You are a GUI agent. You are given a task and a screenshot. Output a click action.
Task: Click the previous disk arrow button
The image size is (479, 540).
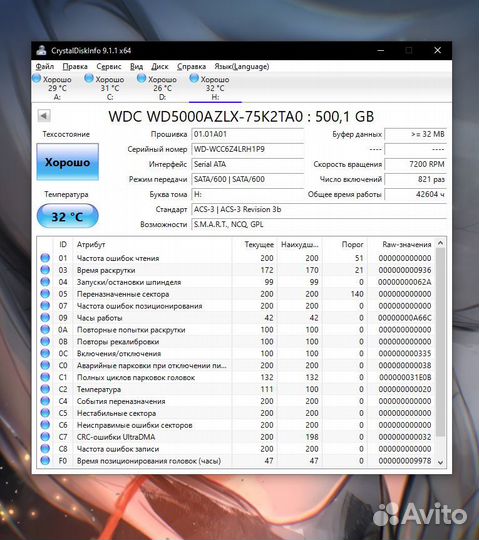44,116
